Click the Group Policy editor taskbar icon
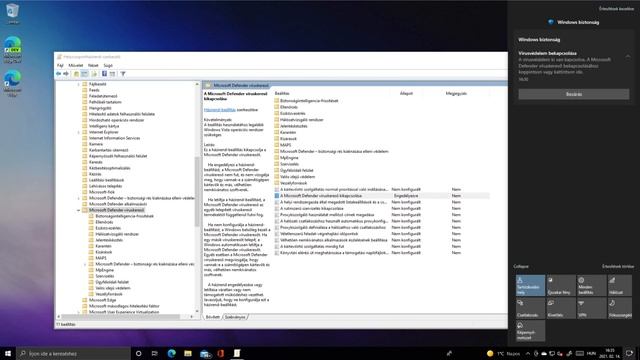Viewport: 640px width, 360px height. point(237,353)
